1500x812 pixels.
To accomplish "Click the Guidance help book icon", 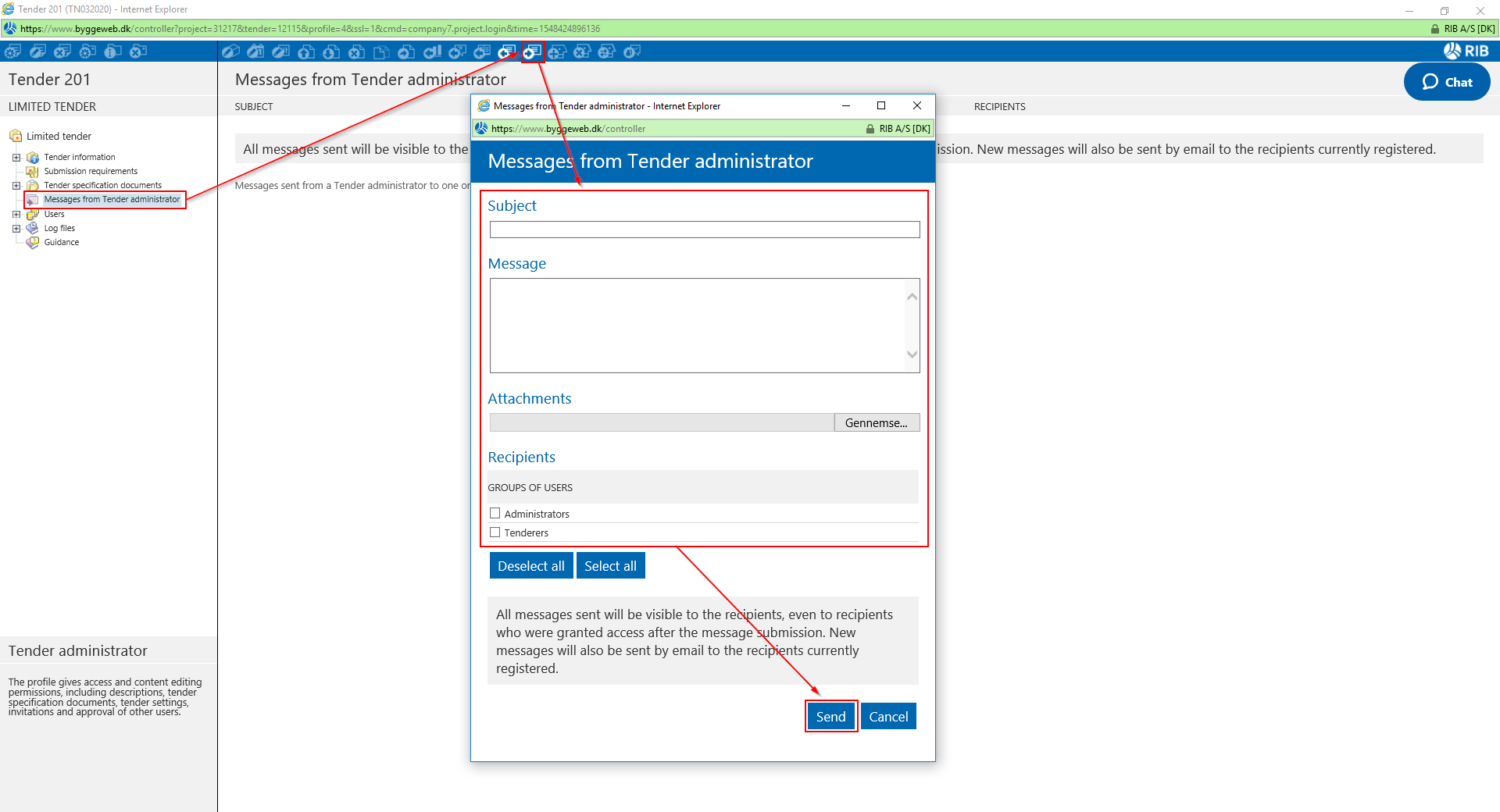I will point(33,242).
